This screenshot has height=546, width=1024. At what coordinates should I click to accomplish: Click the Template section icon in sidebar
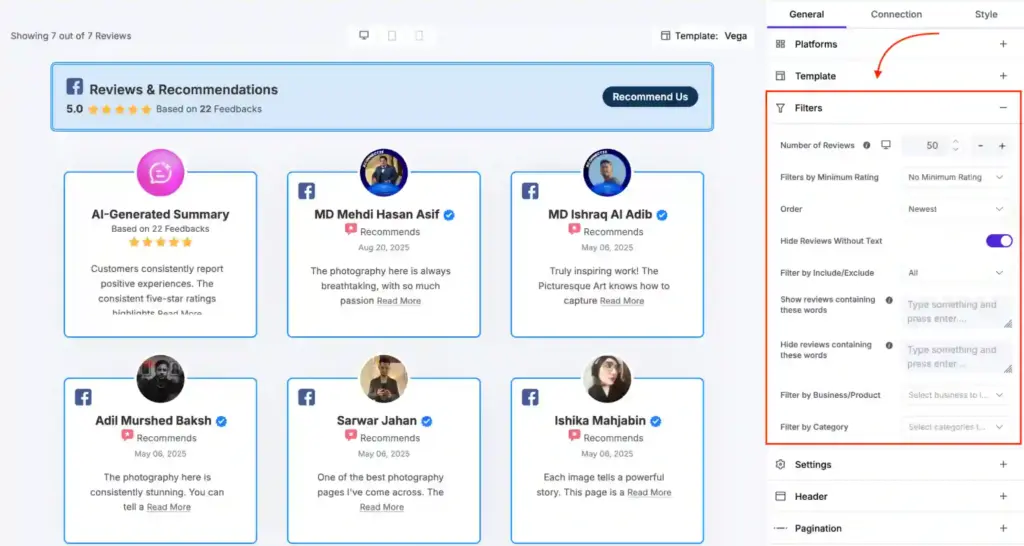point(780,76)
